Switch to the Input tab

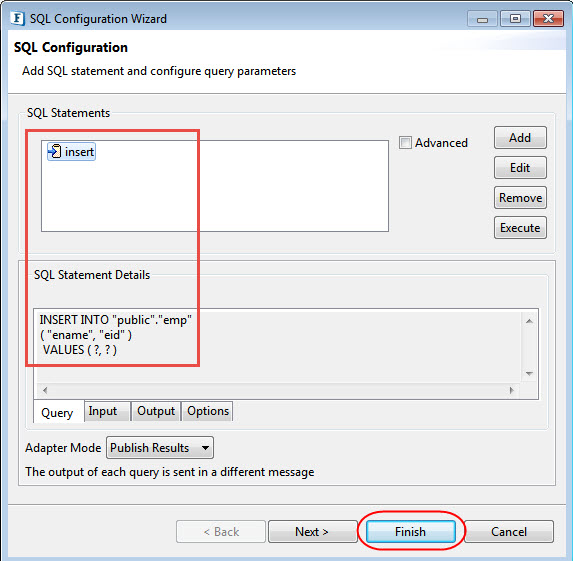(x=103, y=411)
